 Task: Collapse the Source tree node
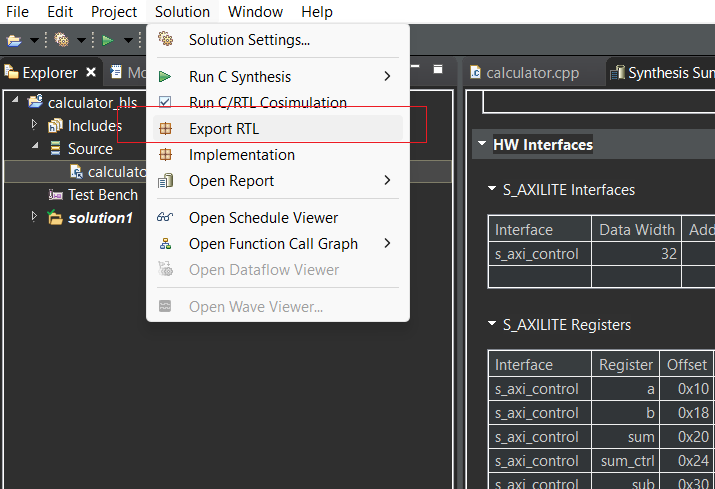pyautogui.click(x=35, y=146)
